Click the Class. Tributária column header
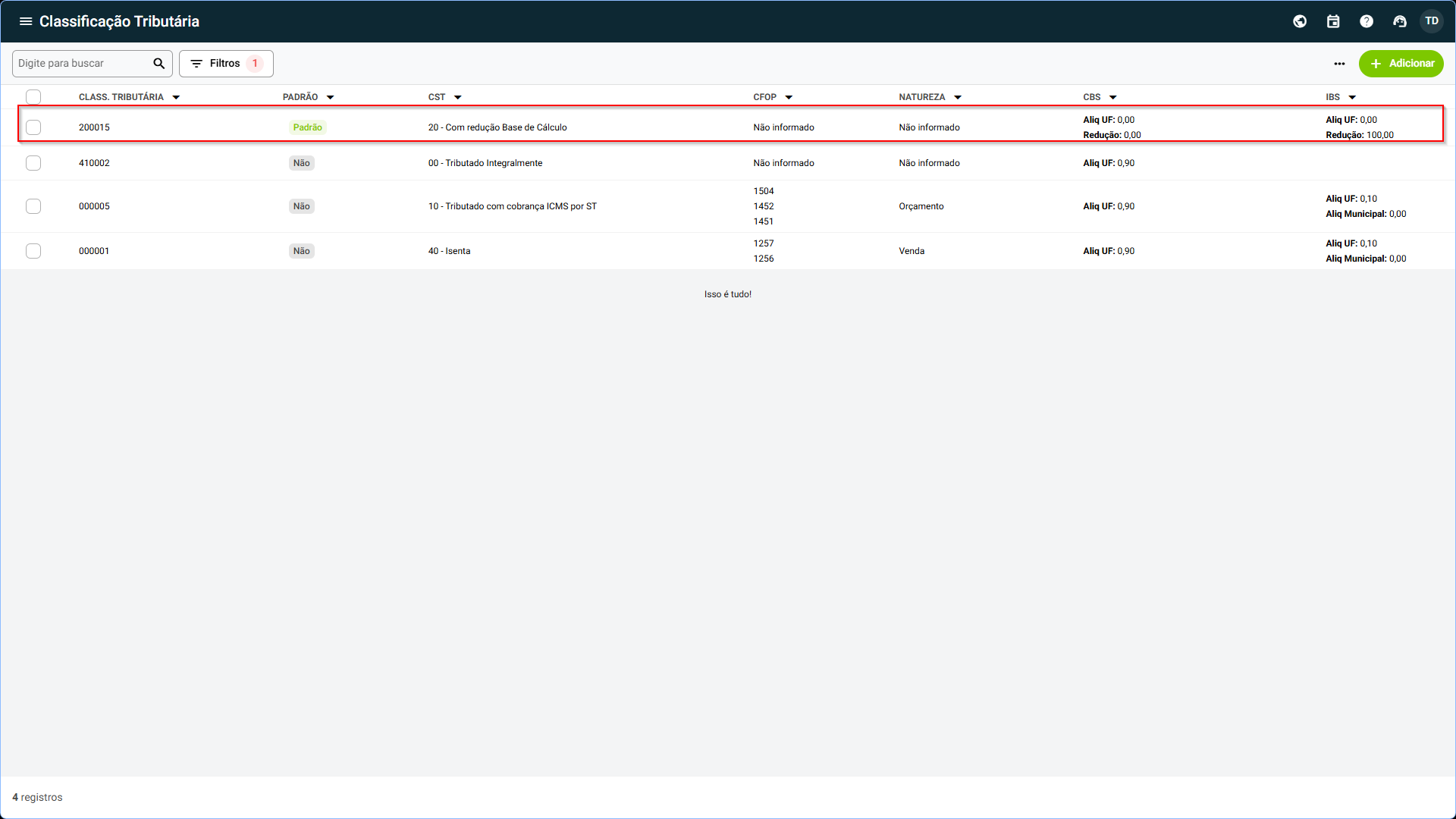1456x819 pixels. point(121,97)
